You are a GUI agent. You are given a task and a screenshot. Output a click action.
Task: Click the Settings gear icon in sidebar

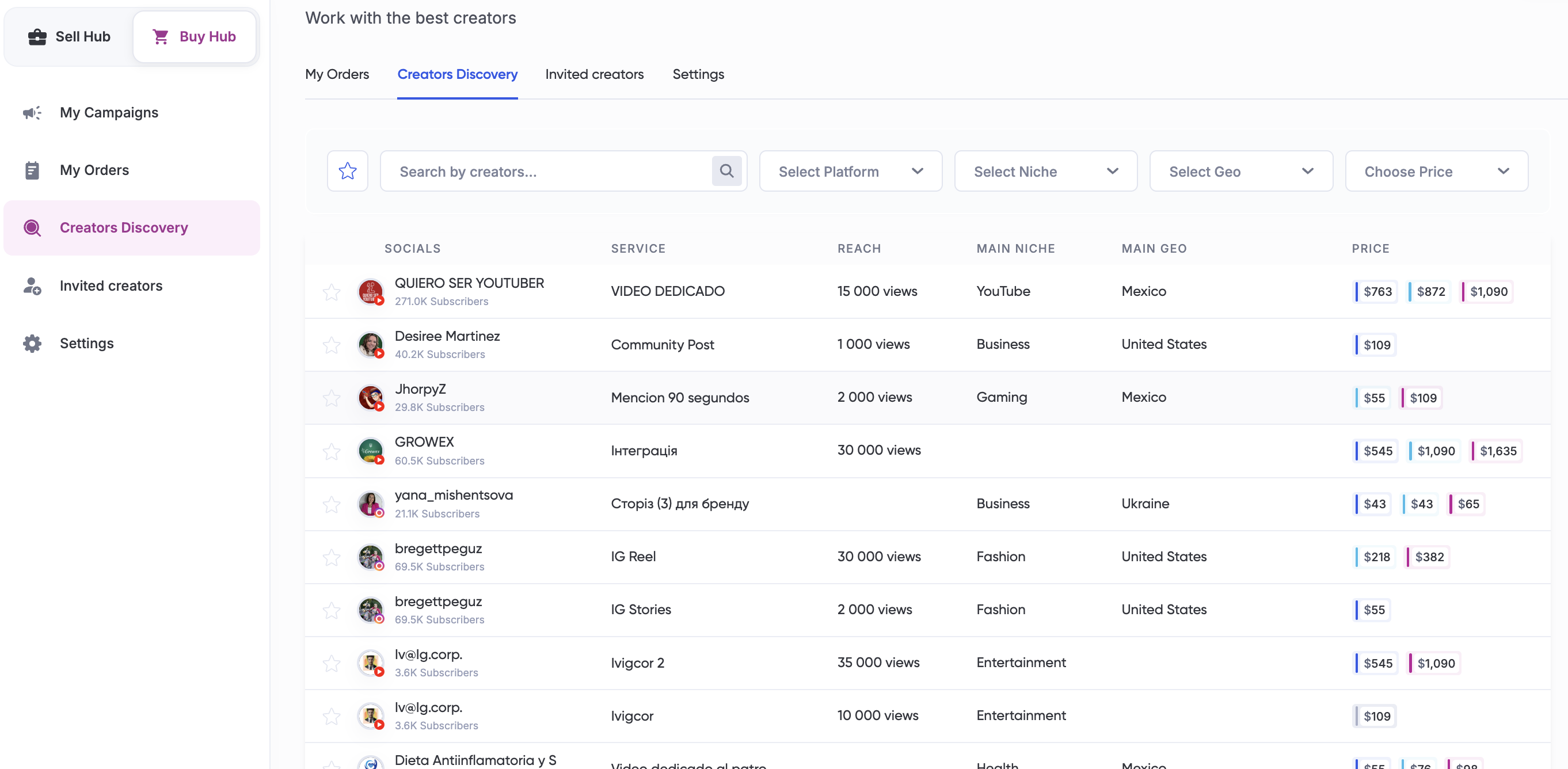(x=32, y=344)
